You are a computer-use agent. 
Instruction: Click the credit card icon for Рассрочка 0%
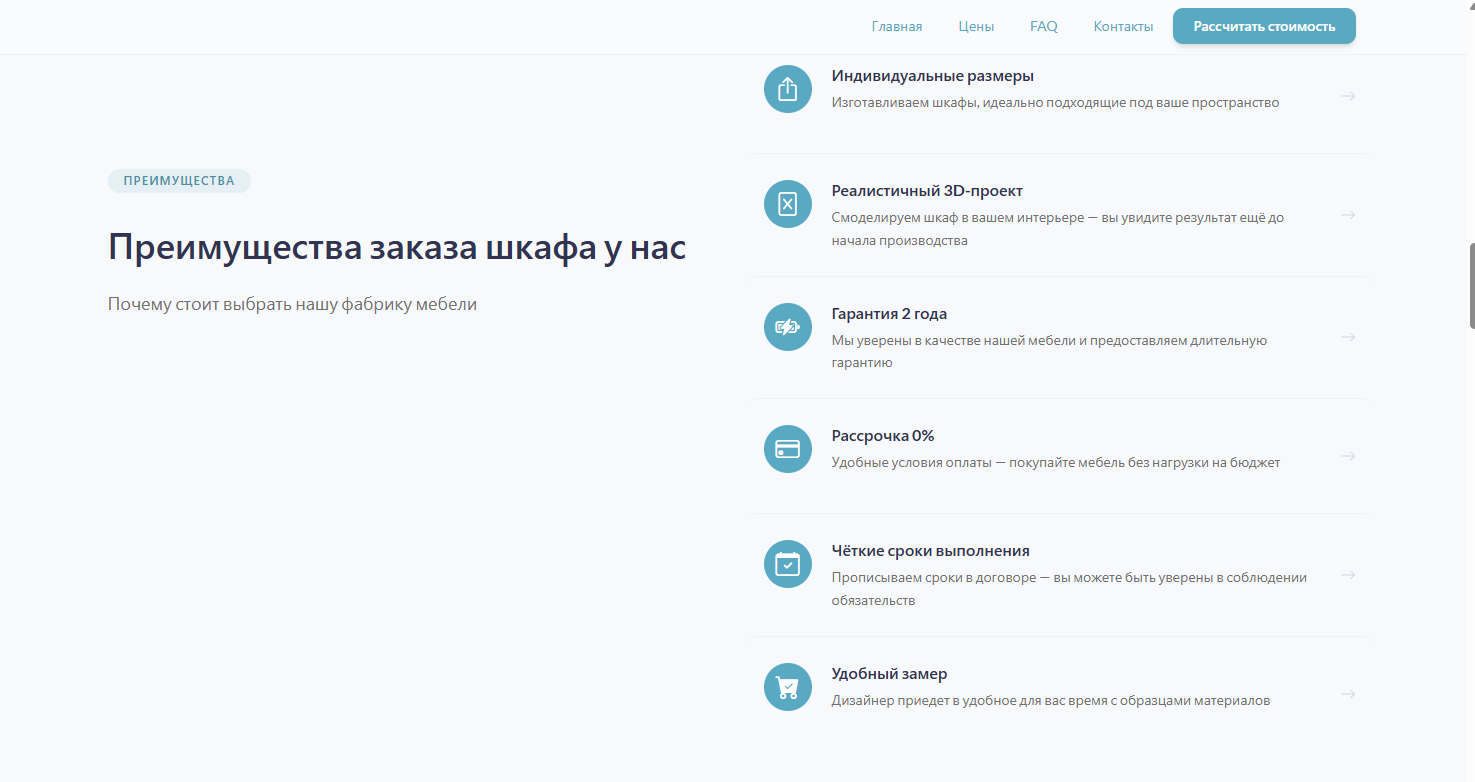(787, 449)
